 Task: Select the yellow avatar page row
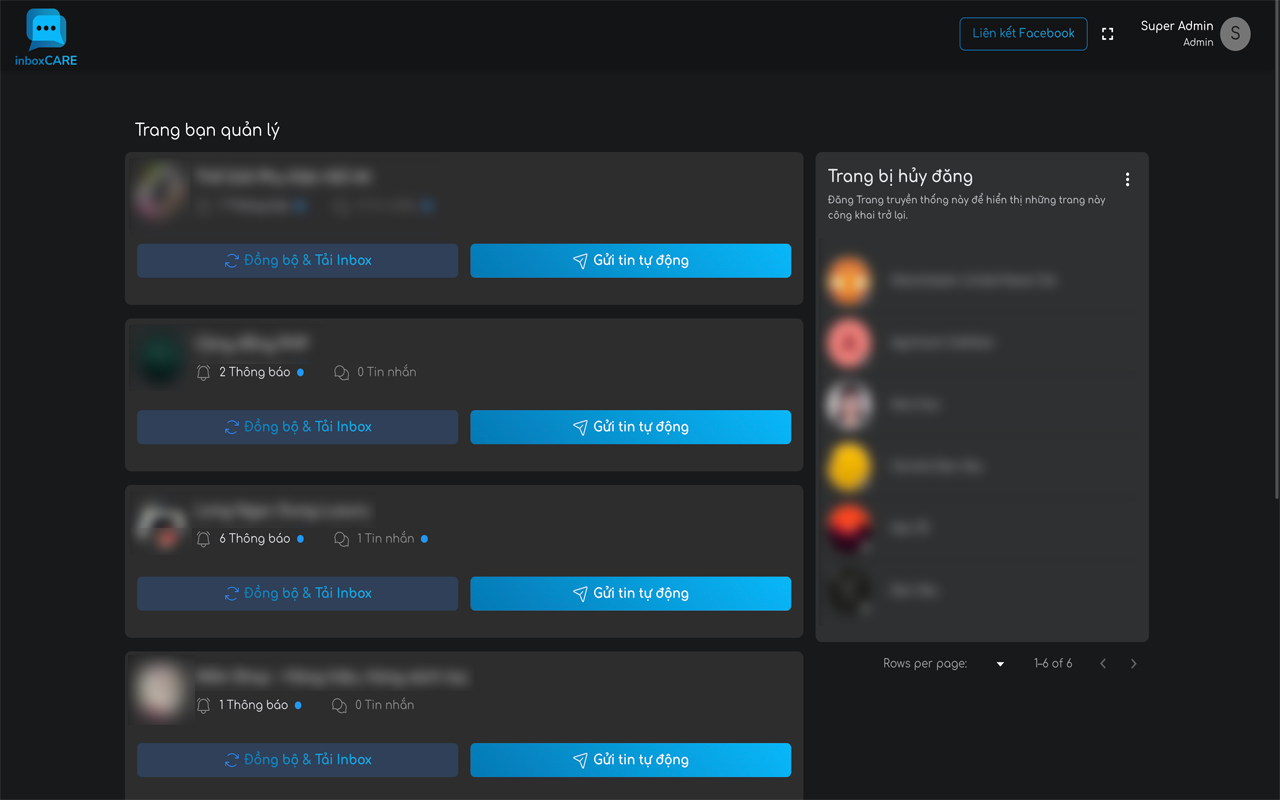coord(849,467)
